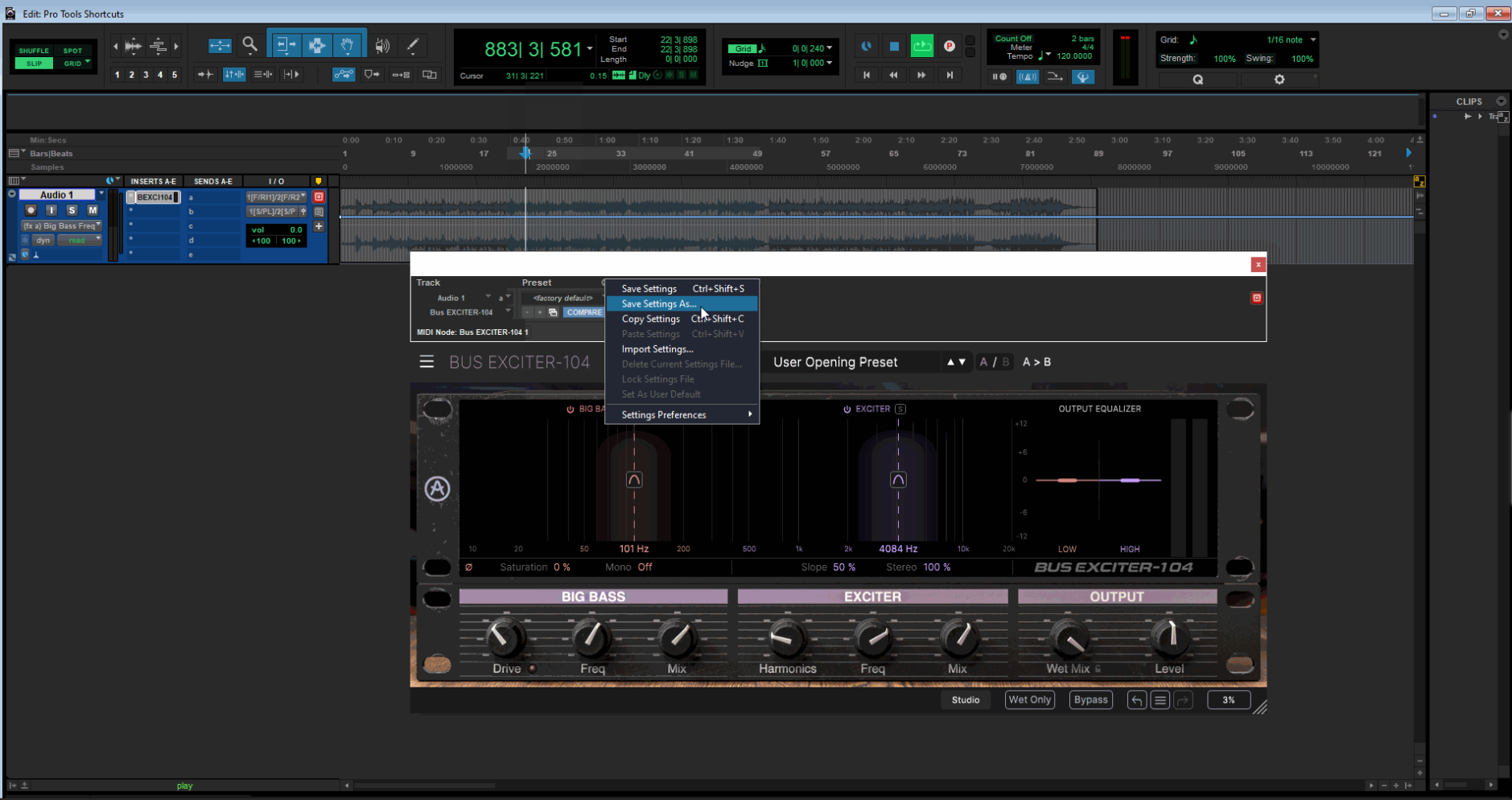Click the Arturia logo icon
The image size is (1512, 800).
[437, 489]
